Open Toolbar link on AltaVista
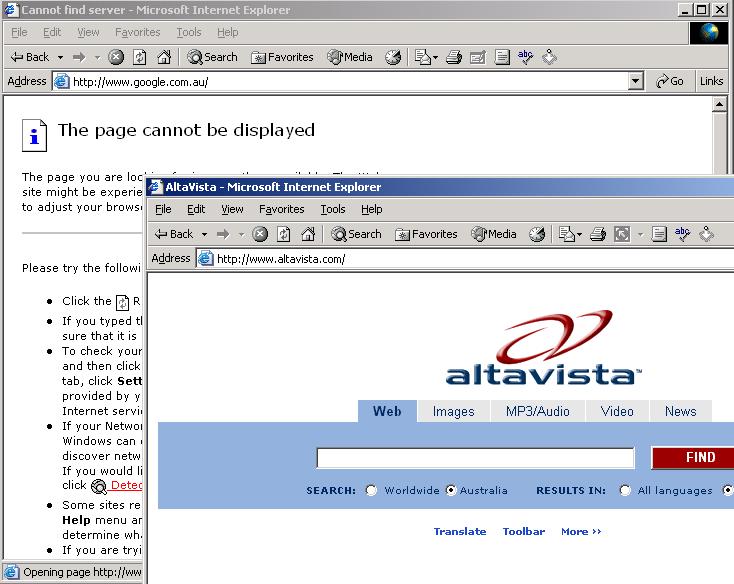734x584 pixels. [x=524, y=532]
